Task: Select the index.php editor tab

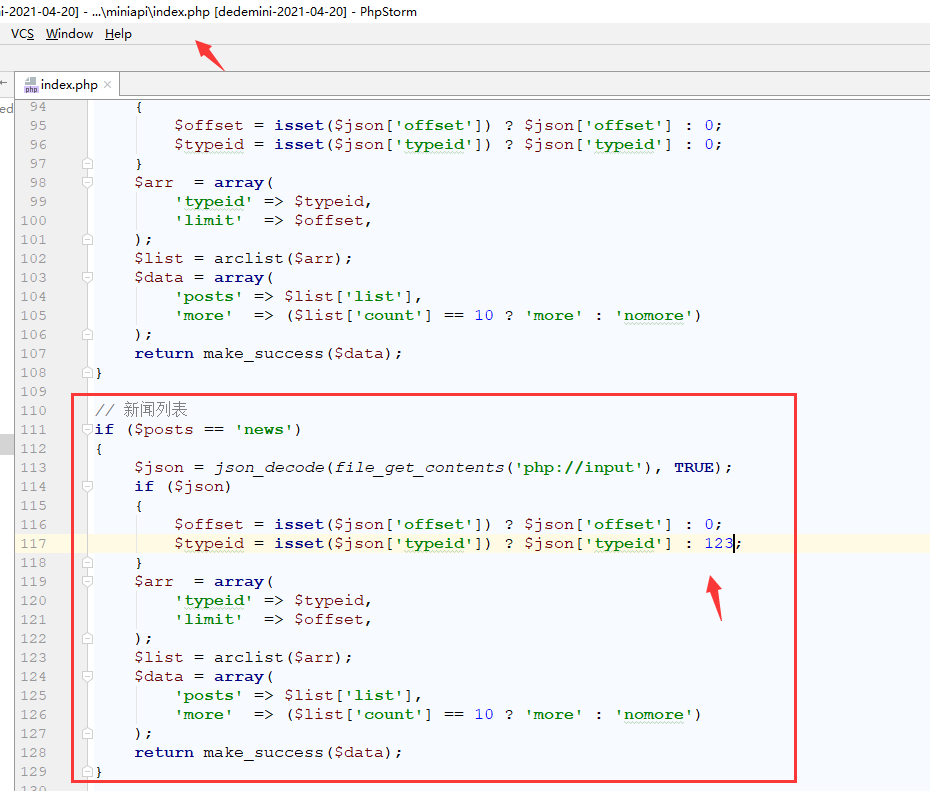Action: click(x=69, y=85)
